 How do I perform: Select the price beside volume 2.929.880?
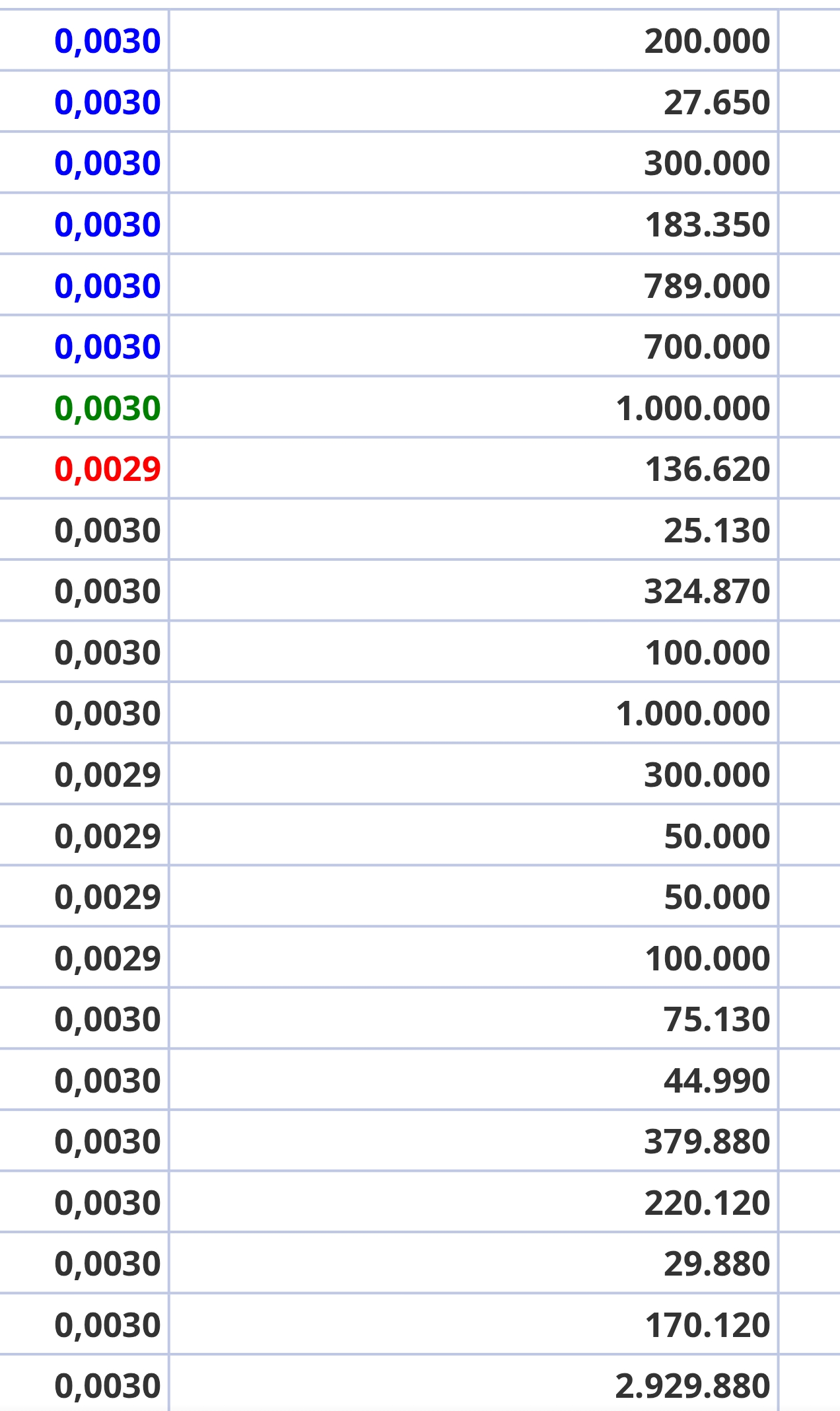pos(108,1386)
